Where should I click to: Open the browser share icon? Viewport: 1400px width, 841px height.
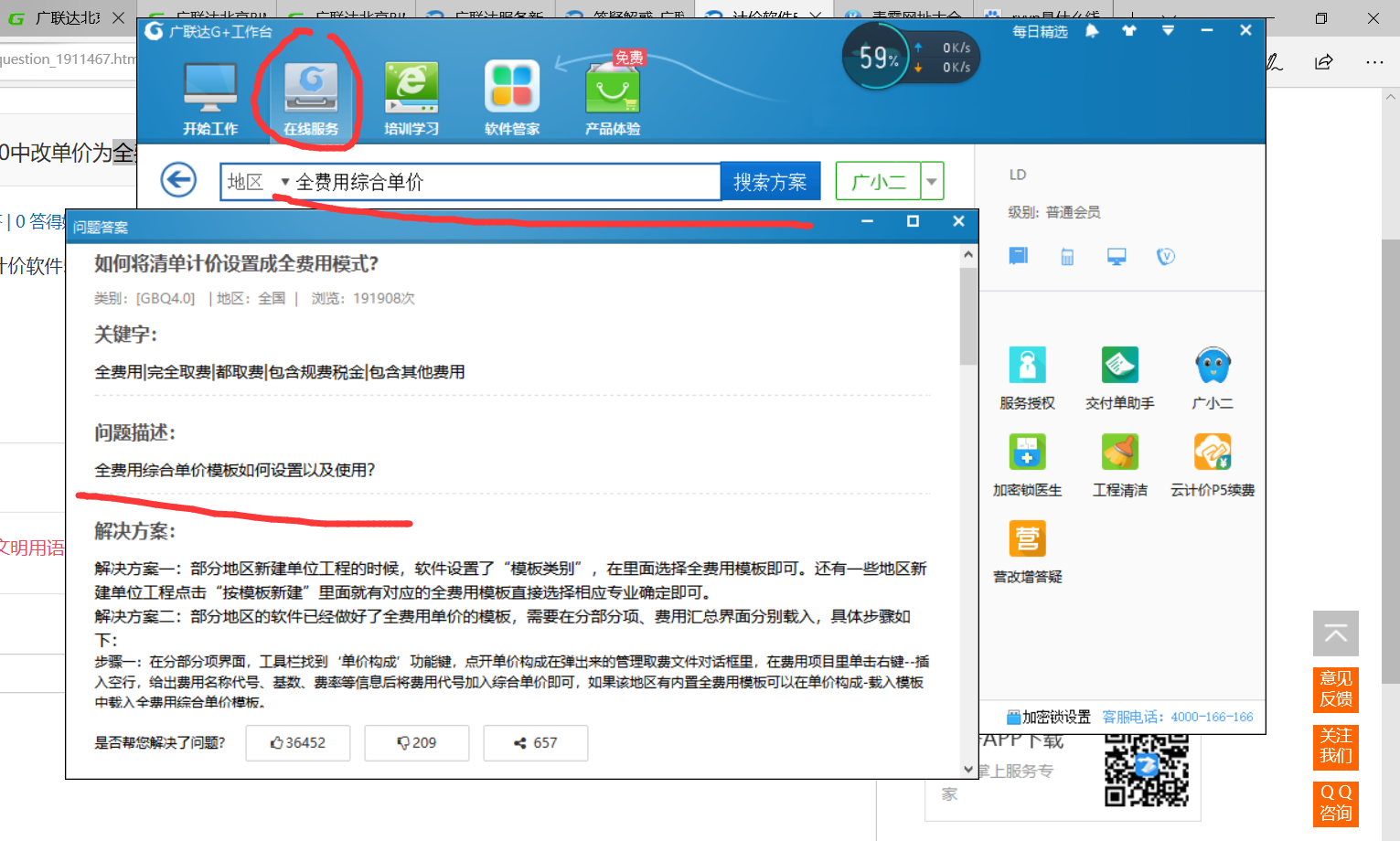[1324, 62]
